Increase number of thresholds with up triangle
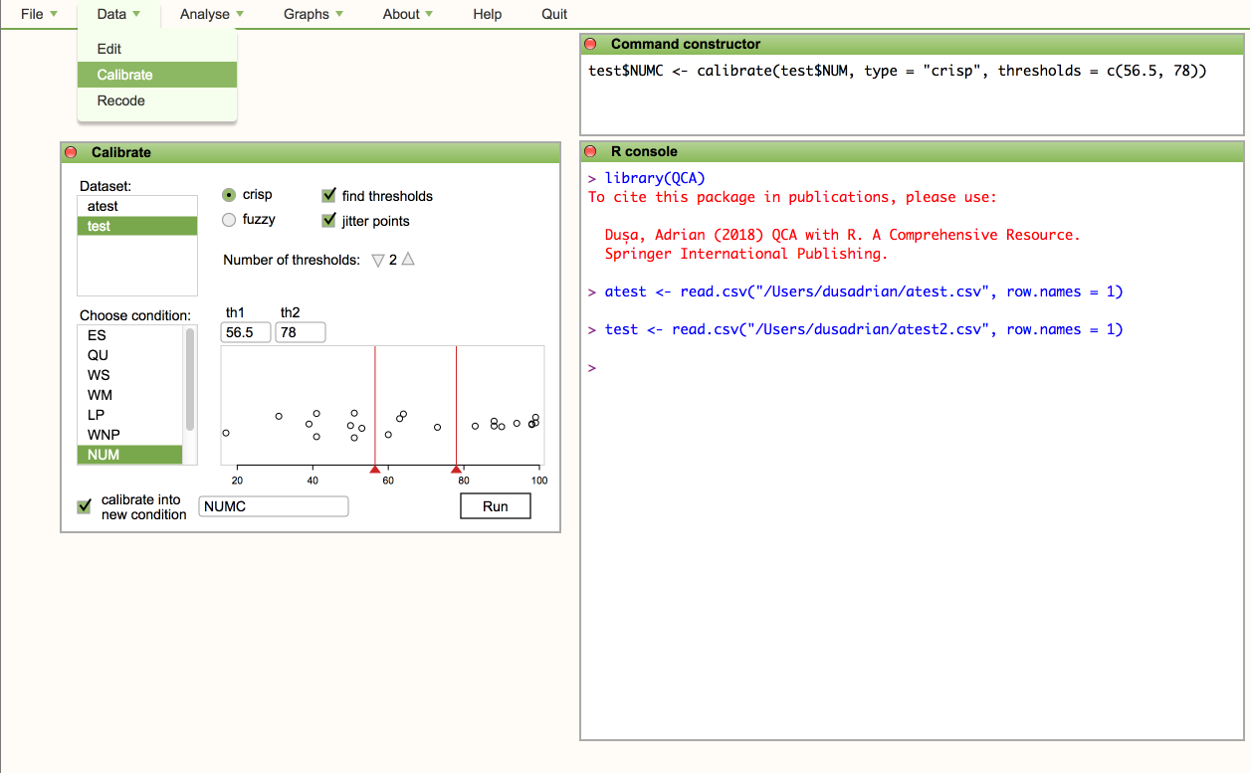 (408, 260)
